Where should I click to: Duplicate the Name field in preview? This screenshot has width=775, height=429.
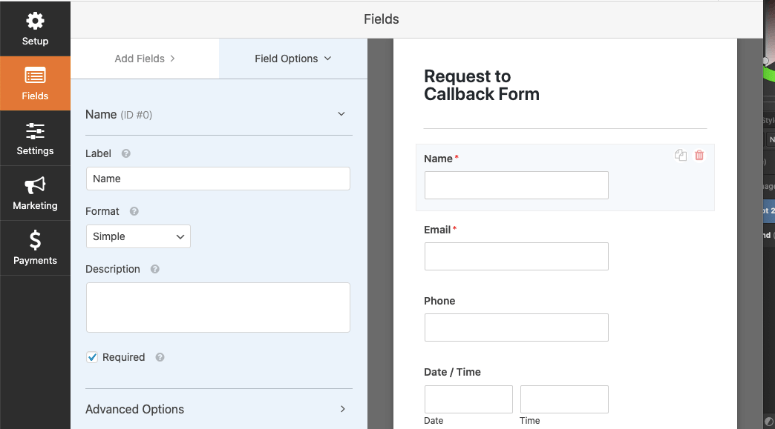click(681, 155)
